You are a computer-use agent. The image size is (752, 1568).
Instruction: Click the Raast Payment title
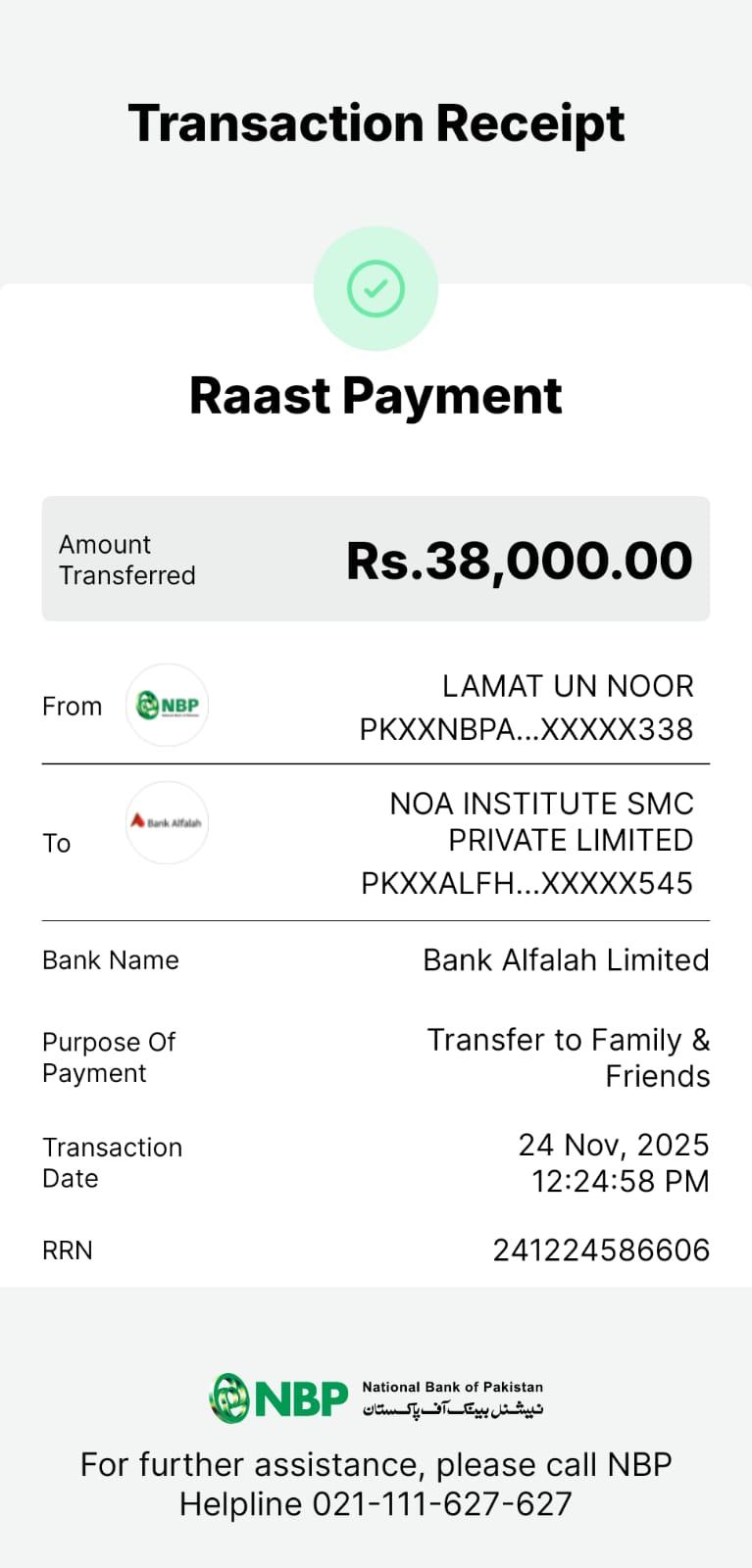pyautogui.click(x=376, y=396)
